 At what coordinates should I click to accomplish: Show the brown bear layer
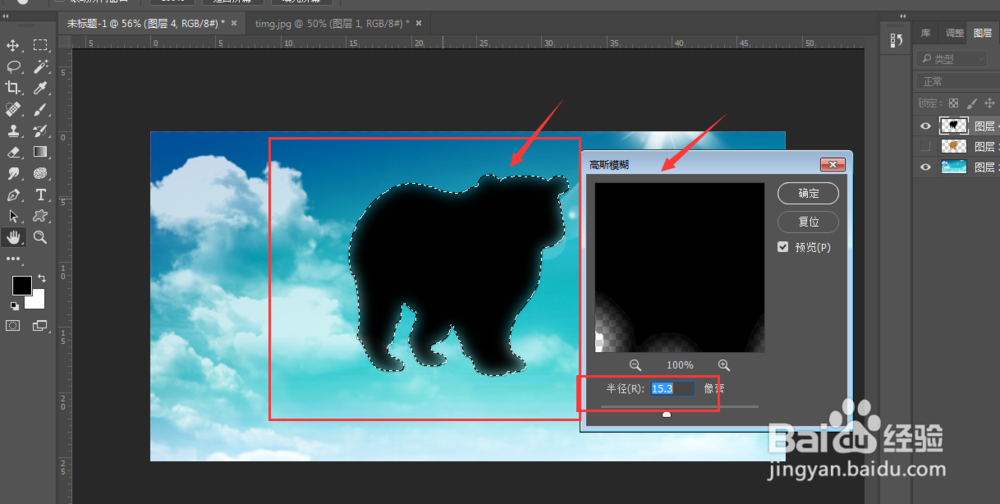[x=925, y=147]
